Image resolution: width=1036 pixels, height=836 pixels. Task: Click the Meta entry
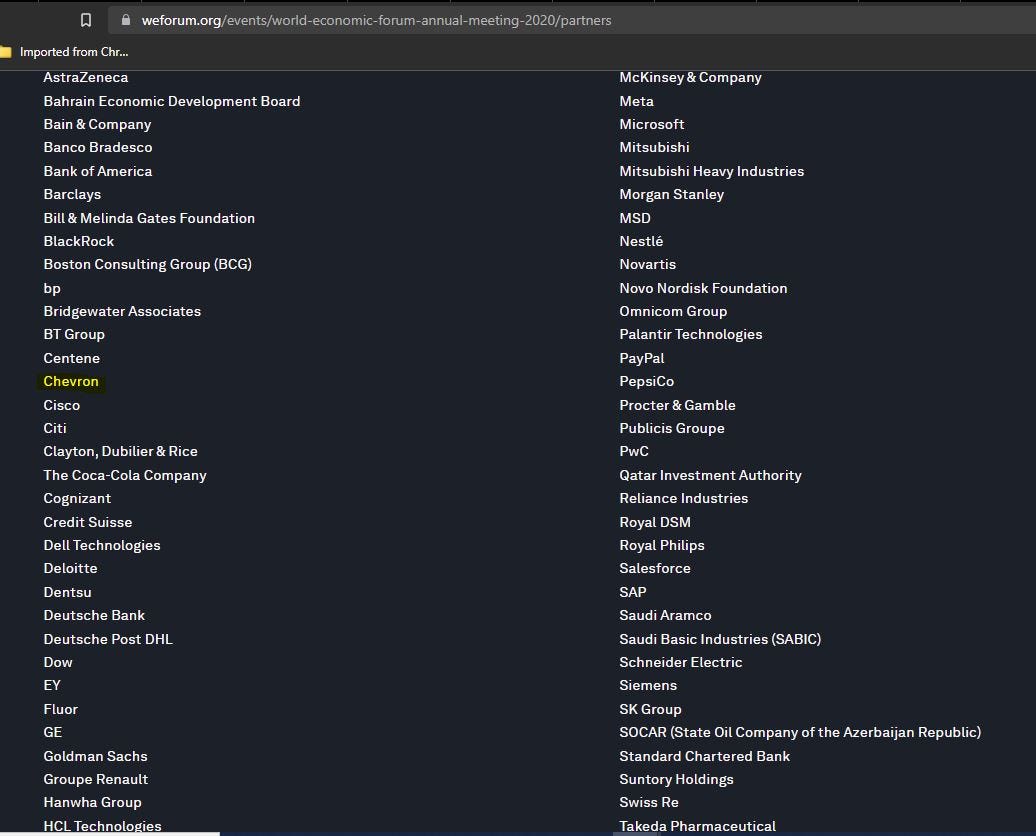pos(636,101)
